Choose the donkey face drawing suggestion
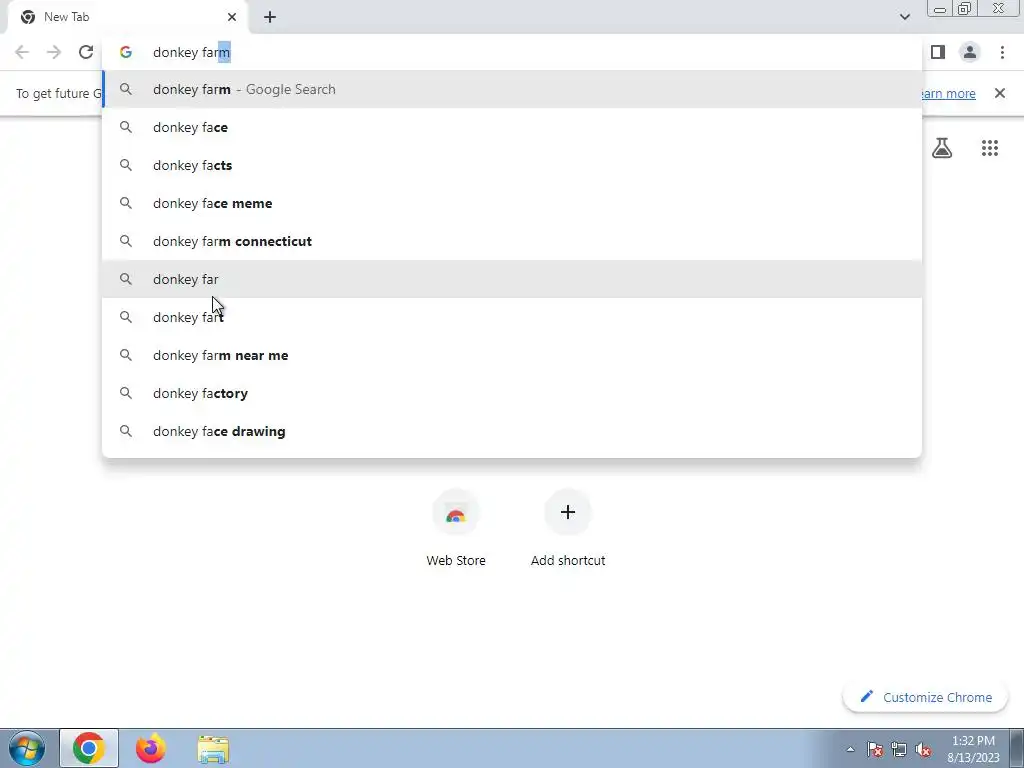Screen dimensions: 1024x768 click(512, 431)
